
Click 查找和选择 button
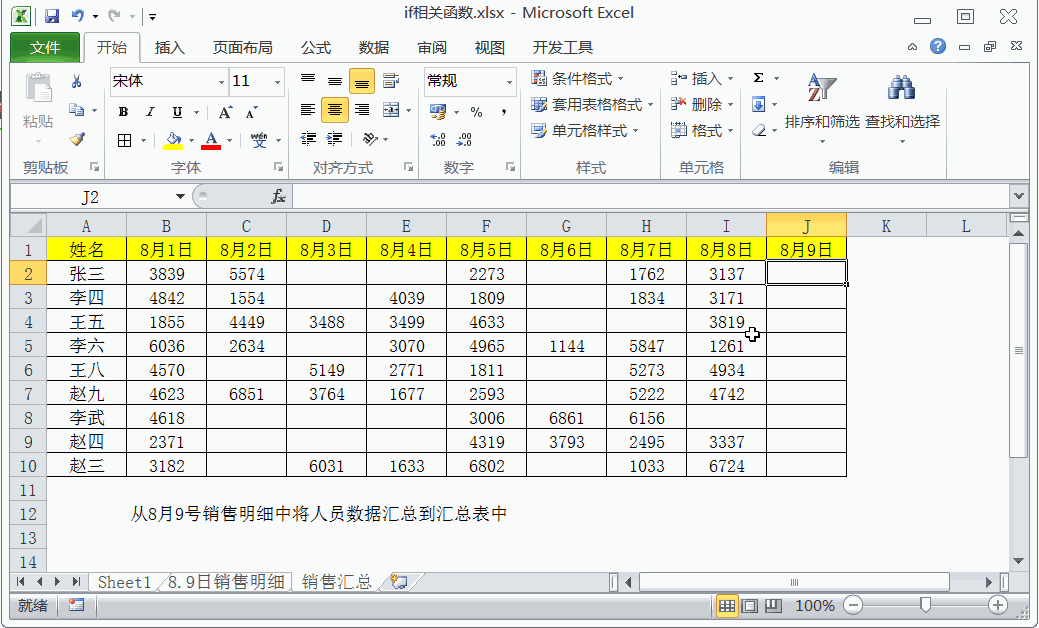(x=902, y=109)
